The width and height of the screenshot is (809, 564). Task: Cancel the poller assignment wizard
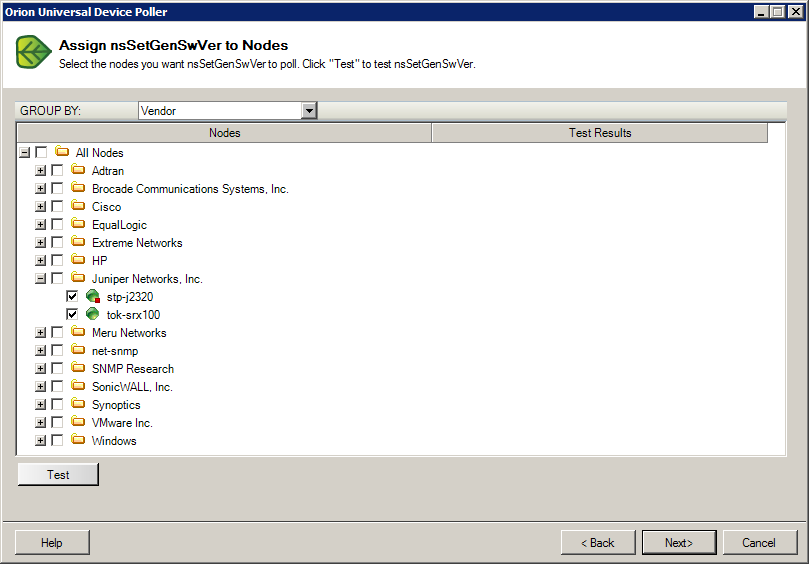click(x=759, y=542)
